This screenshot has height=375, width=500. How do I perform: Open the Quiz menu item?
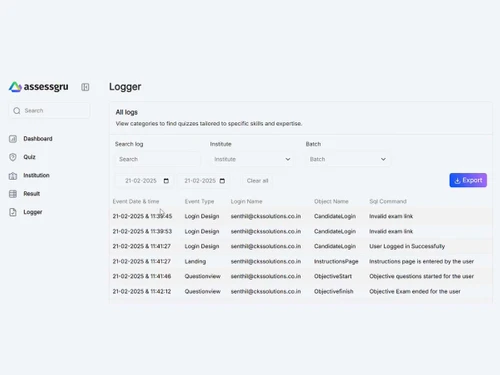(29, 157)
